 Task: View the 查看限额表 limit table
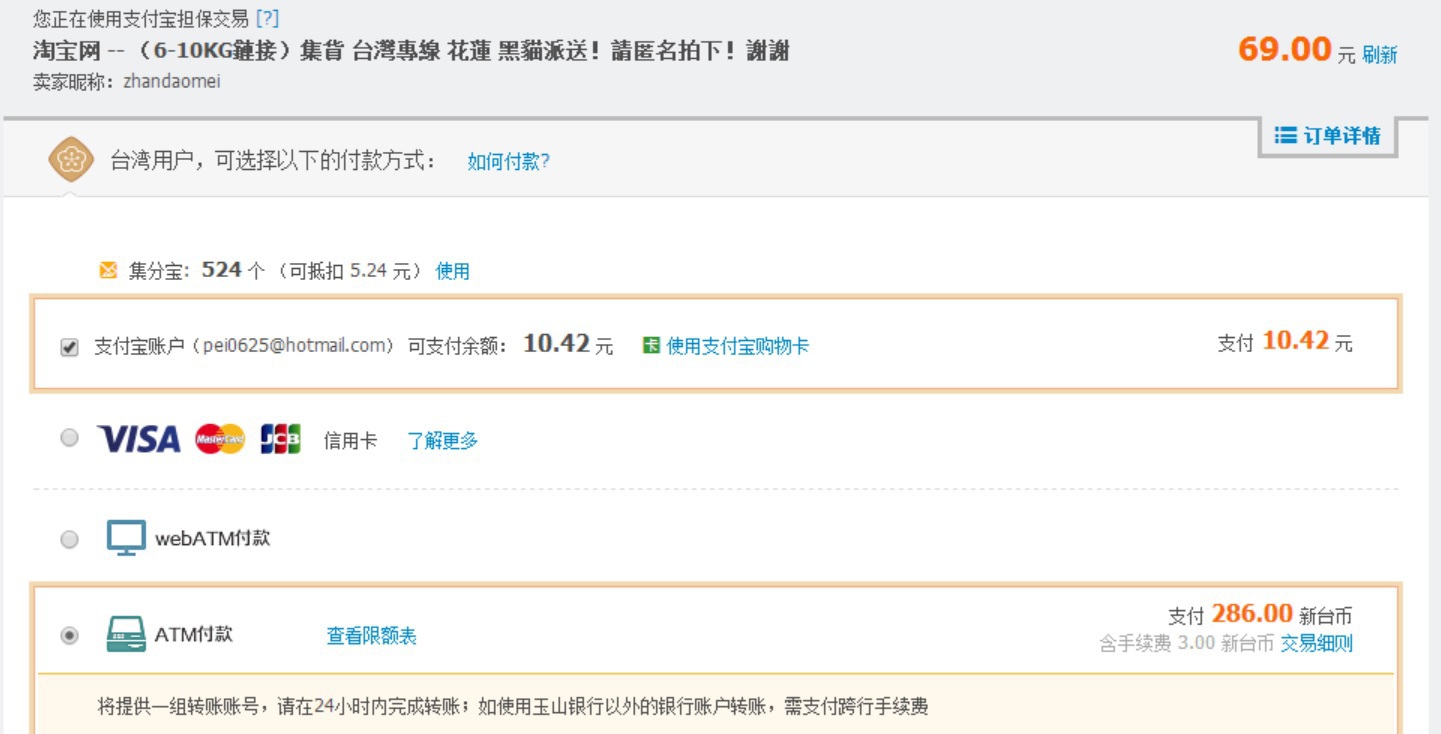371,636
